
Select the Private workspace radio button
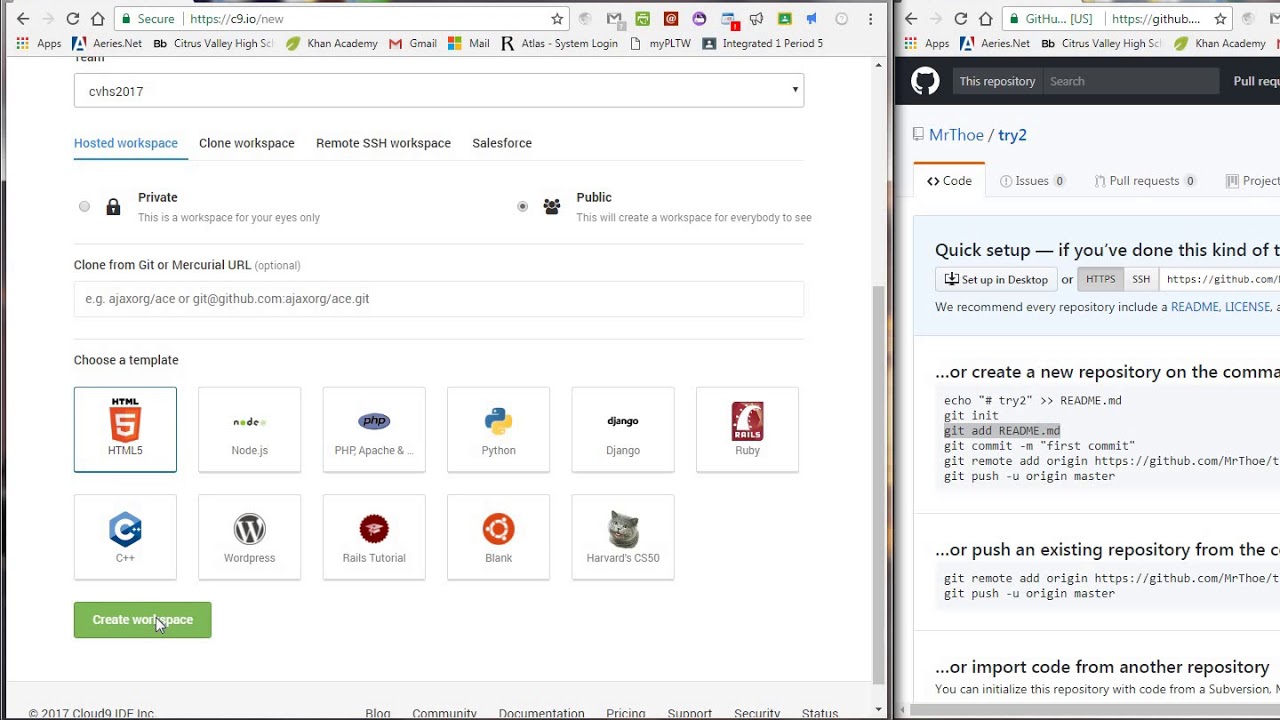(84, 206)
